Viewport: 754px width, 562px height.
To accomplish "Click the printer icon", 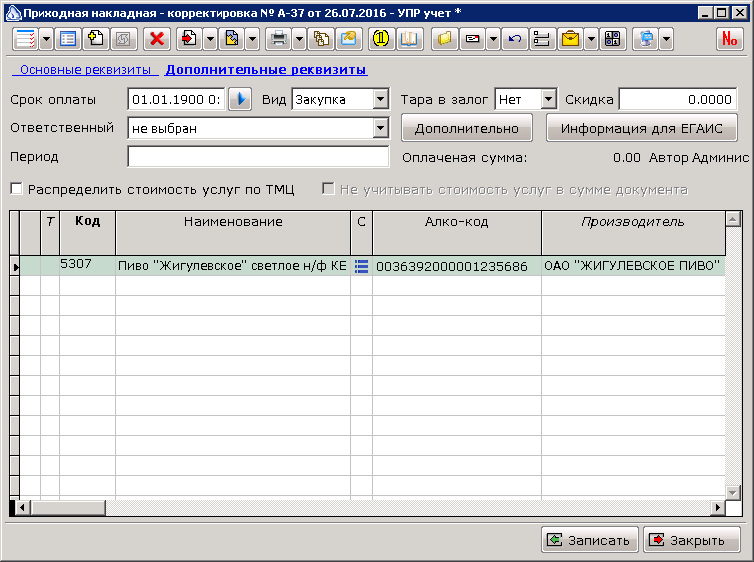I will pyautogui.click(x=278, y=39).
